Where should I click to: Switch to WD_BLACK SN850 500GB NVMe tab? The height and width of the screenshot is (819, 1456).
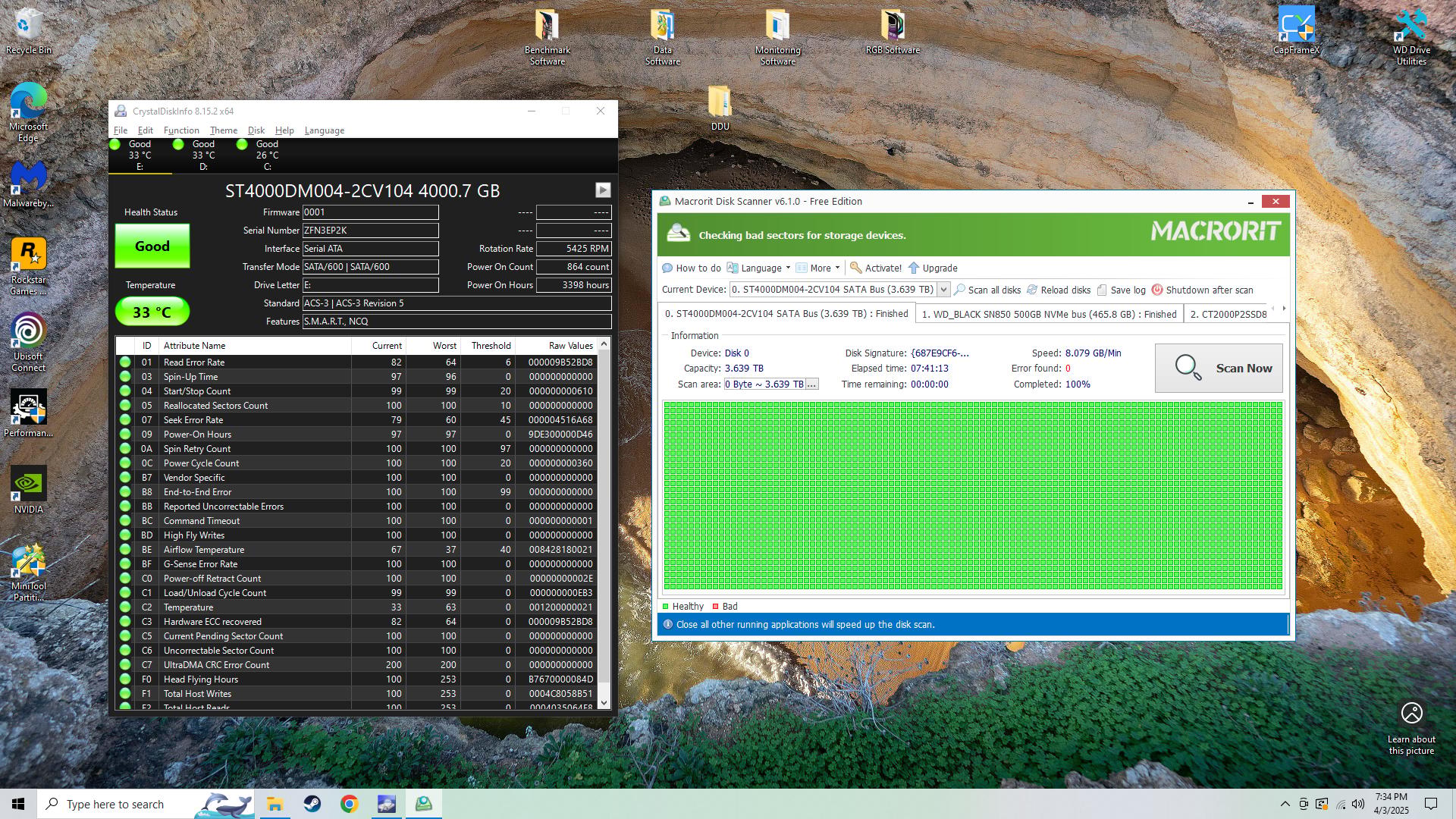coord(1049,314)
